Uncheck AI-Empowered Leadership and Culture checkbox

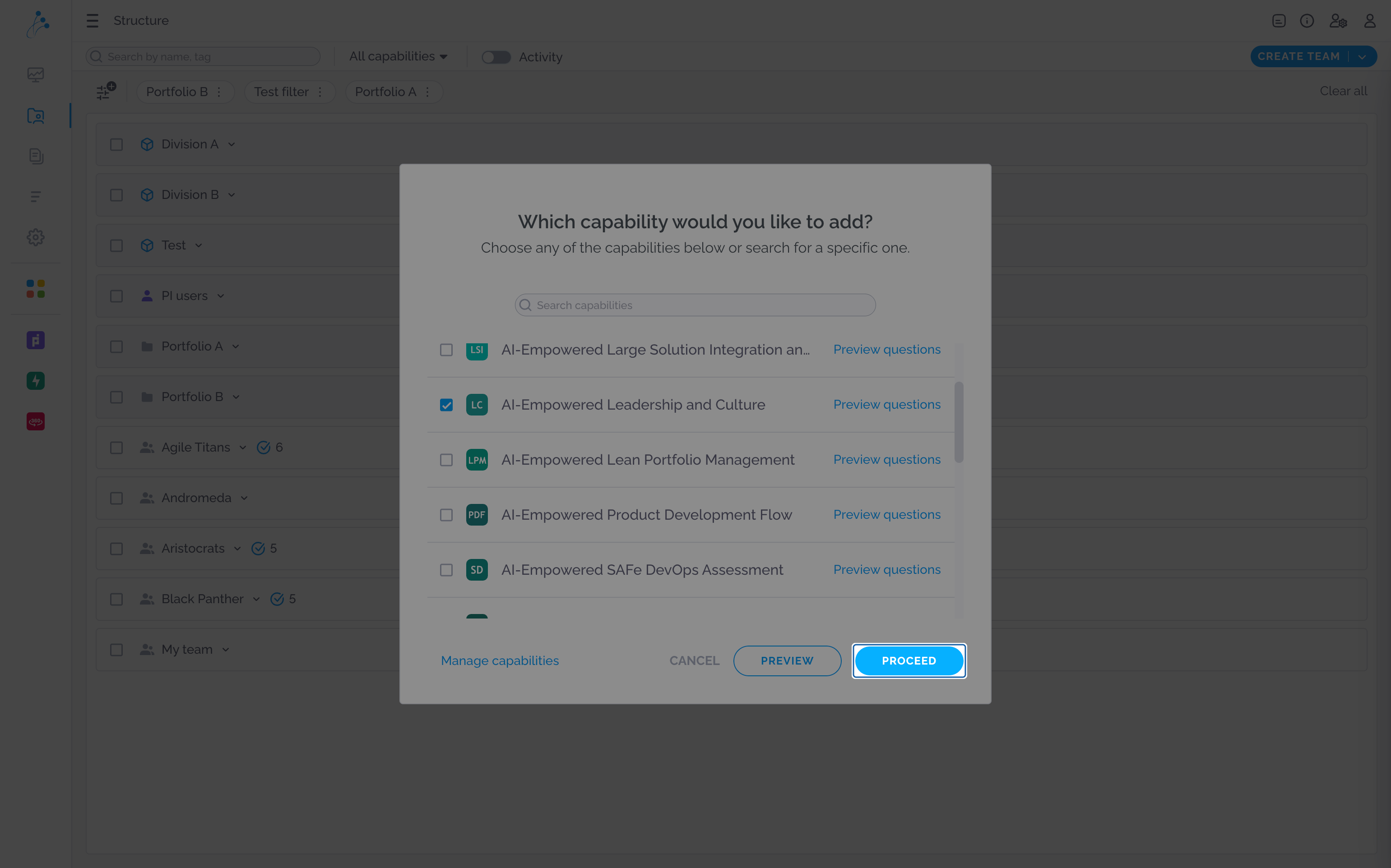[446, 405]
